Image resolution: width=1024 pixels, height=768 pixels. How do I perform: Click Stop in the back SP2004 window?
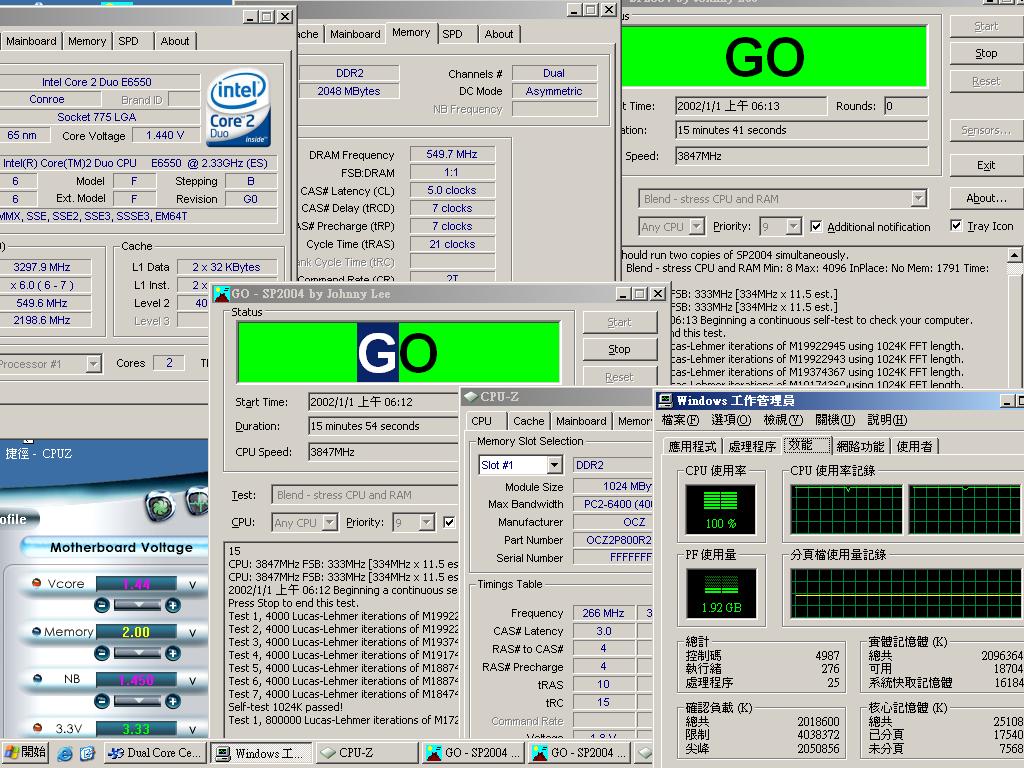985,54
